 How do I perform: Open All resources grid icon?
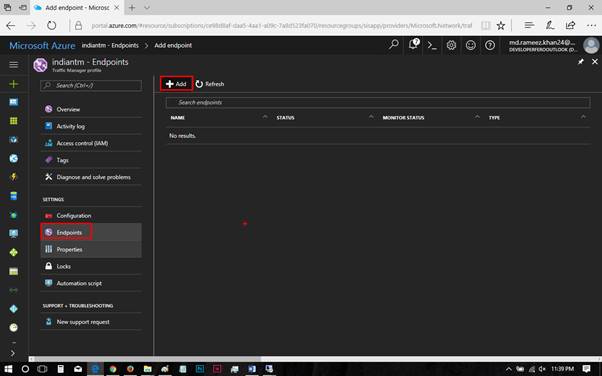[x=13, y=121]
